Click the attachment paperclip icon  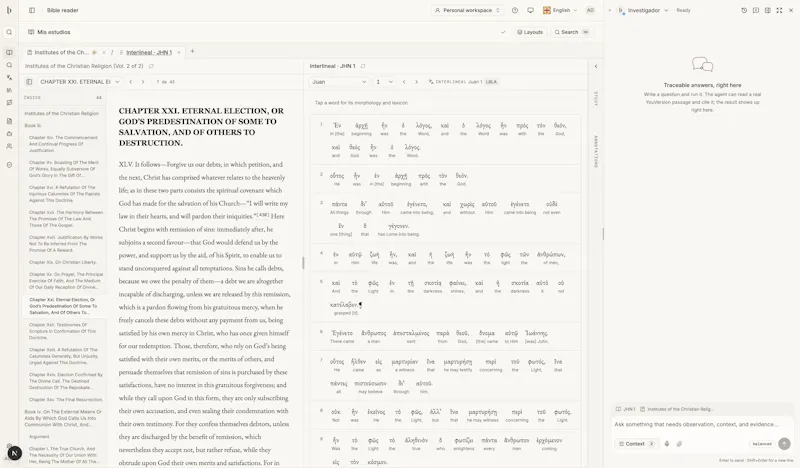click(679, 444)
